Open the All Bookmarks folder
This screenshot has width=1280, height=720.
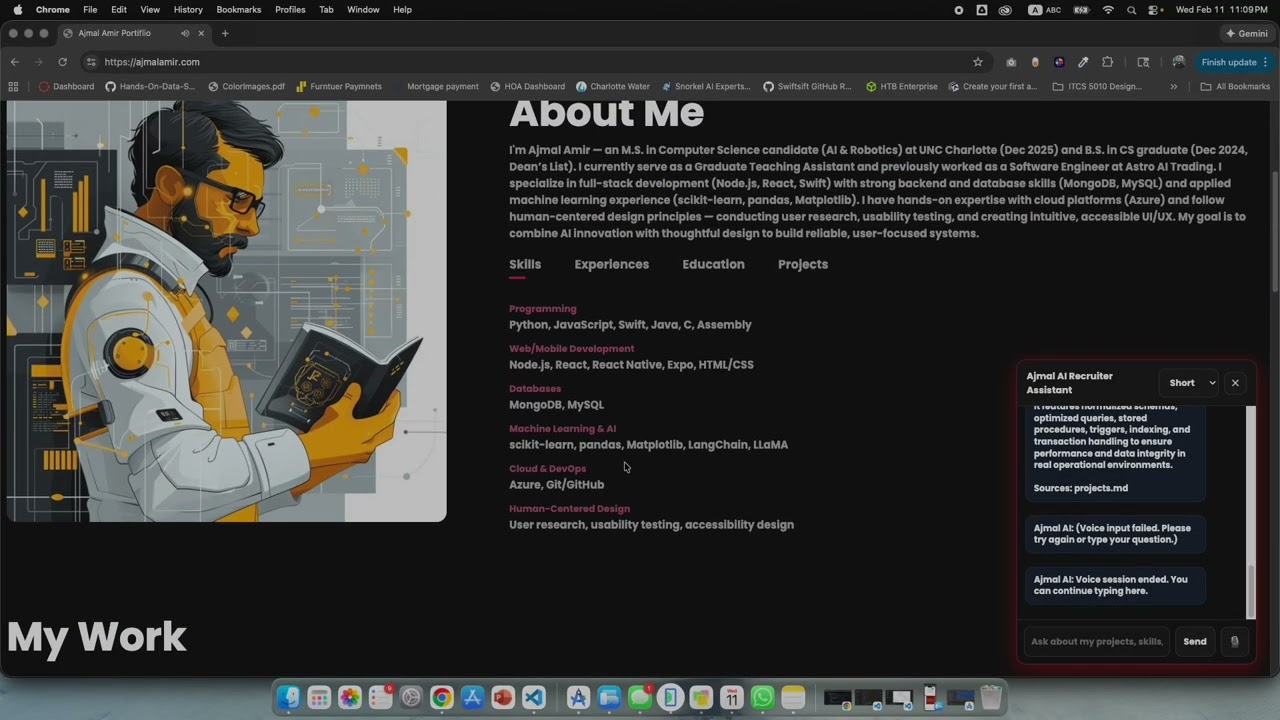click(1235, 86)
